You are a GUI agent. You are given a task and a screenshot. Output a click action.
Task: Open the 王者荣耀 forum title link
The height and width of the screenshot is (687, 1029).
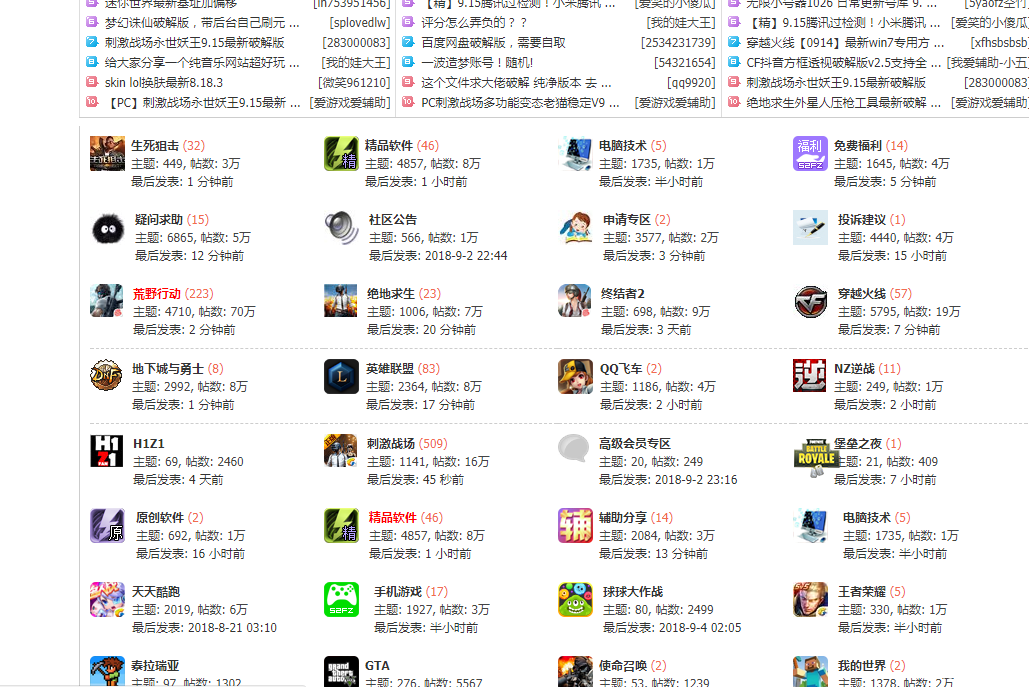click(862, 592)
